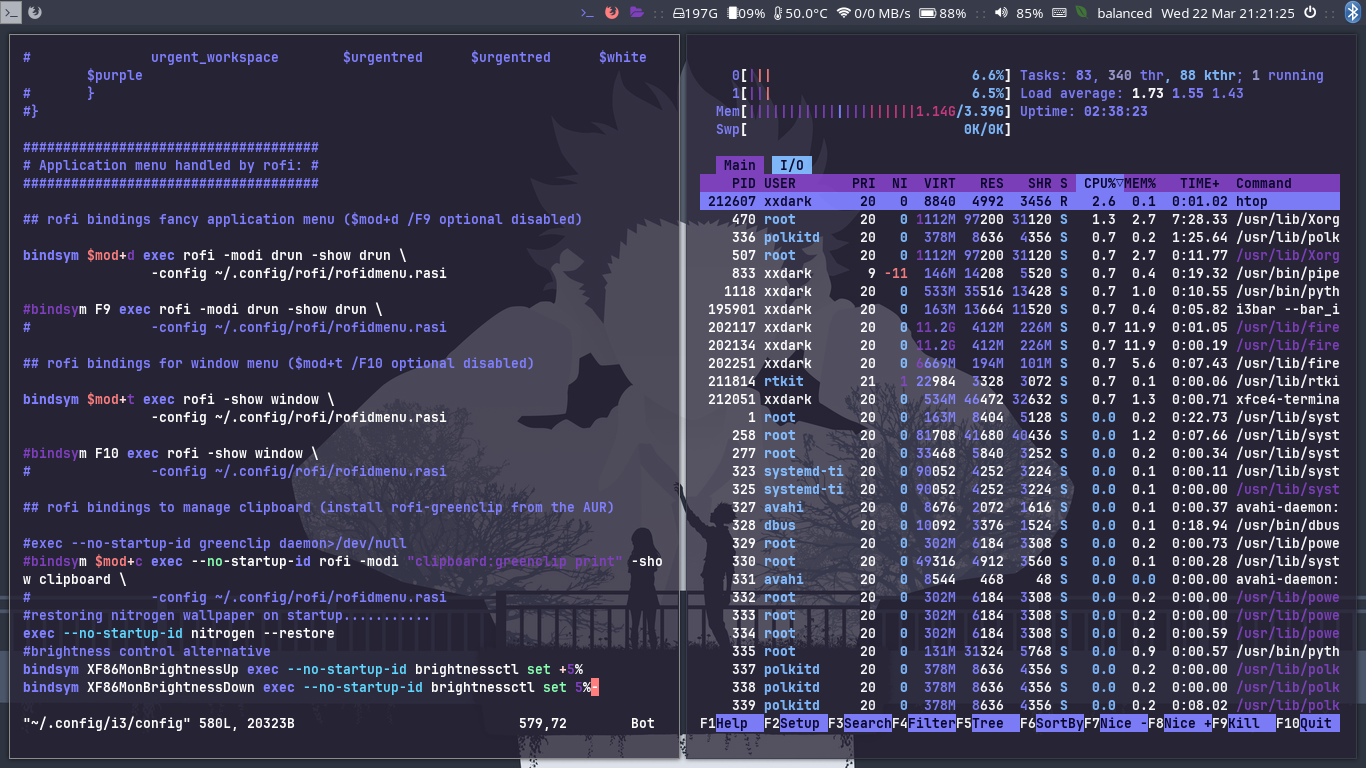Select the highlighted htop process row PID 212607

click(1020, 201)
